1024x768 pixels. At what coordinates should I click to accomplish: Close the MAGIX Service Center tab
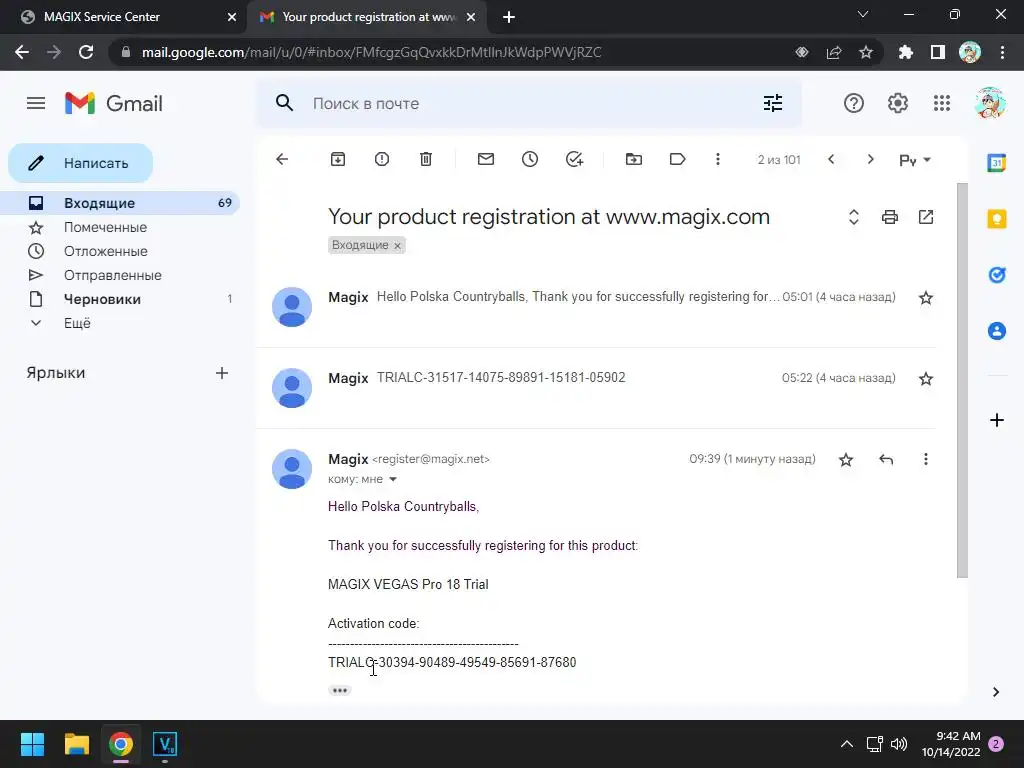[x=232, y=17]
